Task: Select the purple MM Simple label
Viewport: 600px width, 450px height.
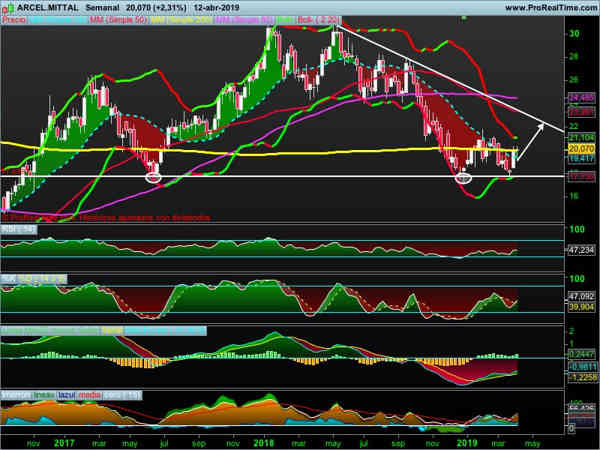Action: 245,20
